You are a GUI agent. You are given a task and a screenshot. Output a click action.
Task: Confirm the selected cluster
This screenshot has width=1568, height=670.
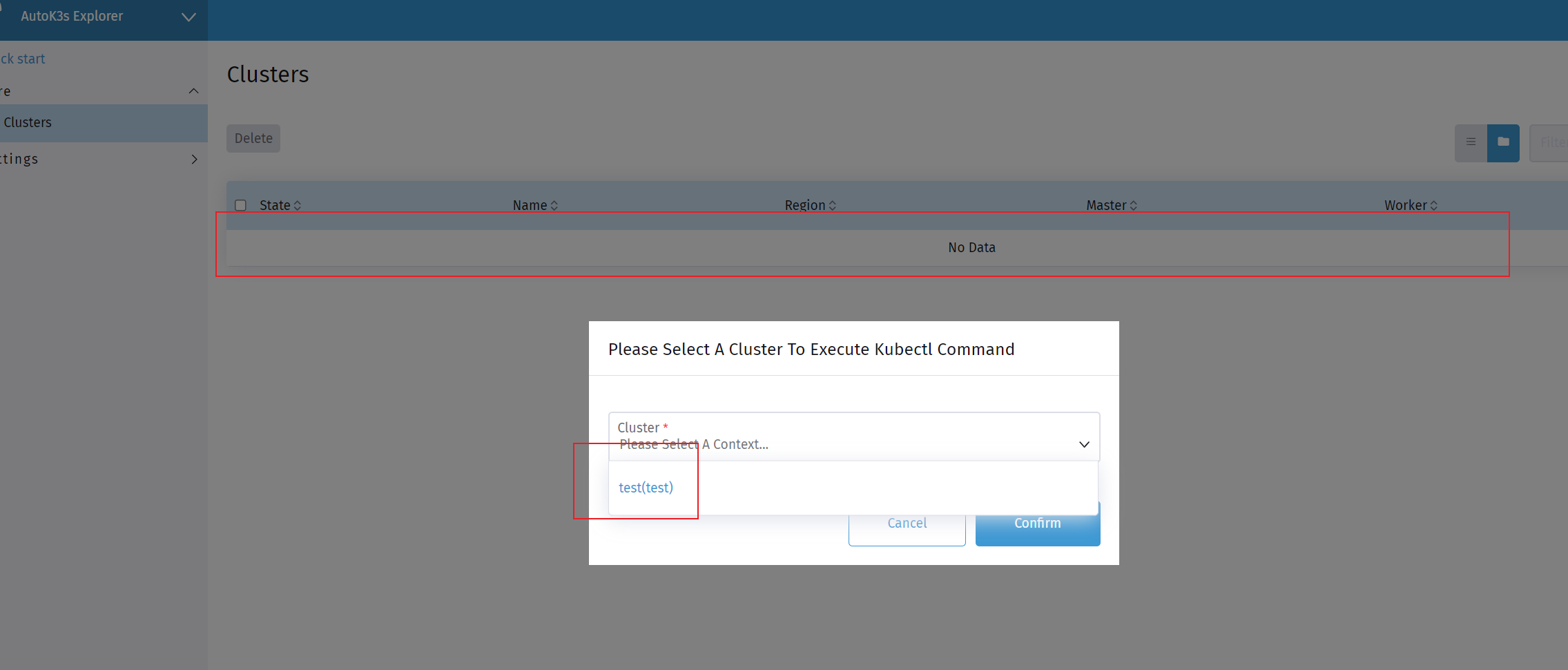pyautogui.click(x=1037, y=523)
